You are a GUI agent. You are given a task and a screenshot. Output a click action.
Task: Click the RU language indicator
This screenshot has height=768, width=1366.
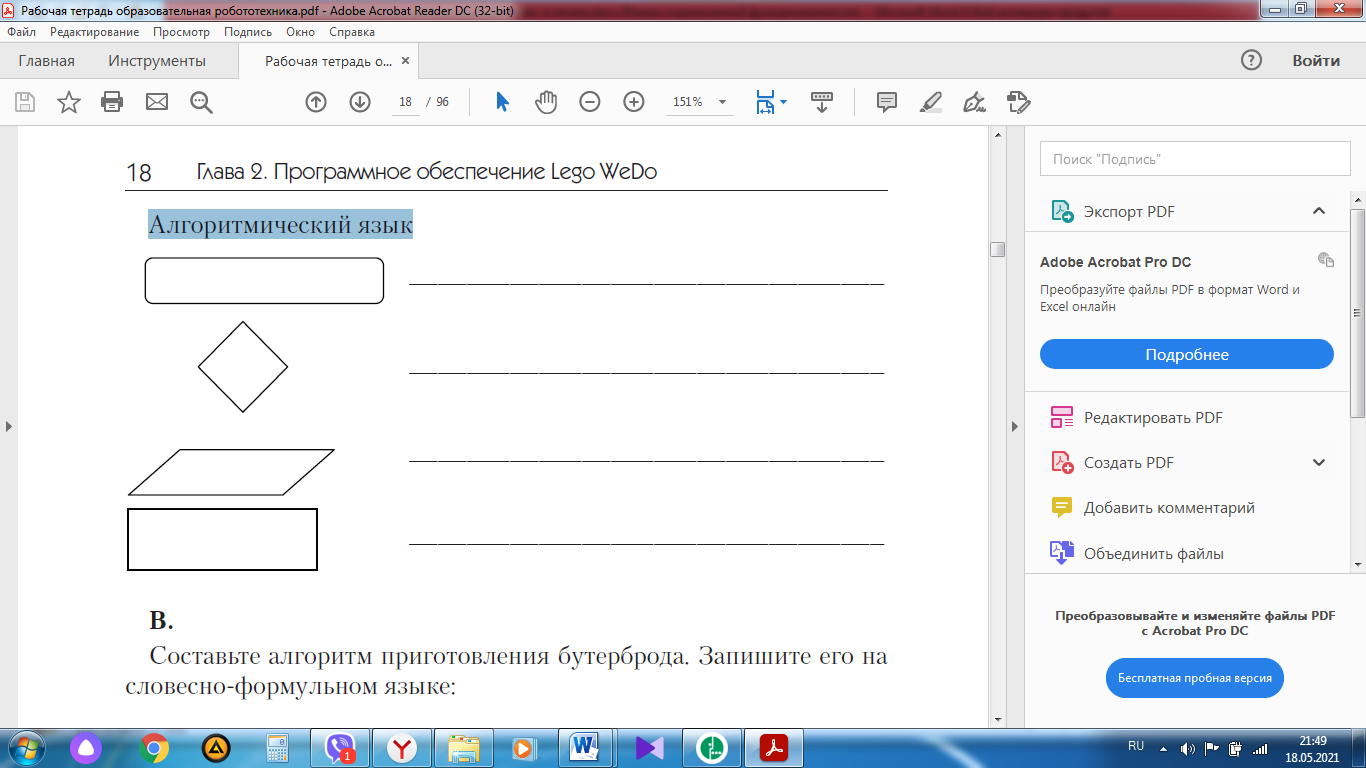coord(1136,746)
